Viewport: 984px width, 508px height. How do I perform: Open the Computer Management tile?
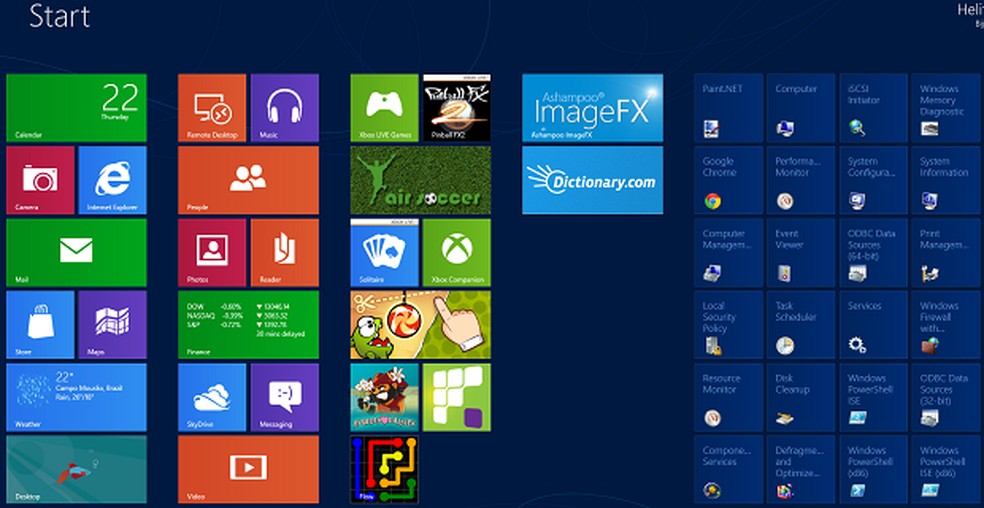(x=729, y=252)
